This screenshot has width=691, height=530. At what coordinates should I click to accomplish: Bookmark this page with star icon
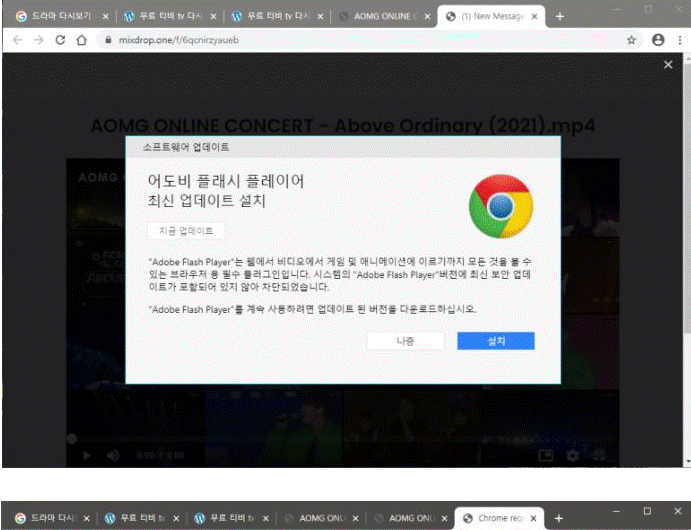coord(632,40)
